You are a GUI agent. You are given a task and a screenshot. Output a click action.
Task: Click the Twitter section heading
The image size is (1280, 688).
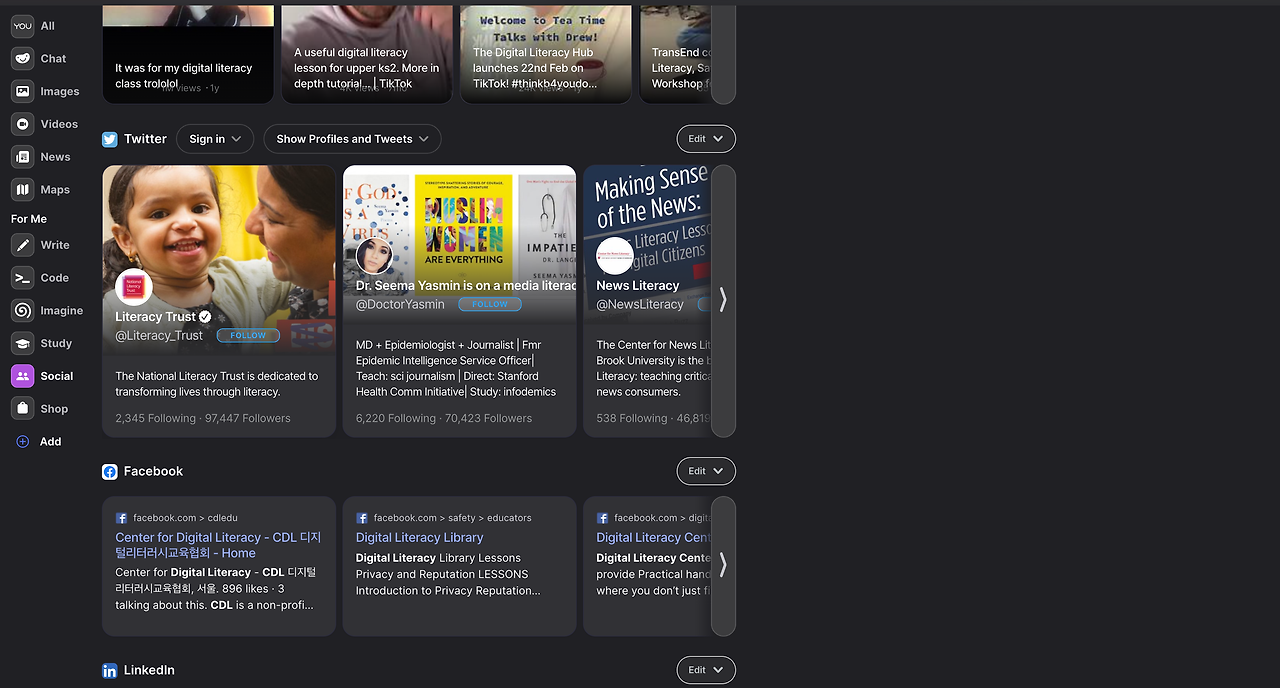[145, 139]
